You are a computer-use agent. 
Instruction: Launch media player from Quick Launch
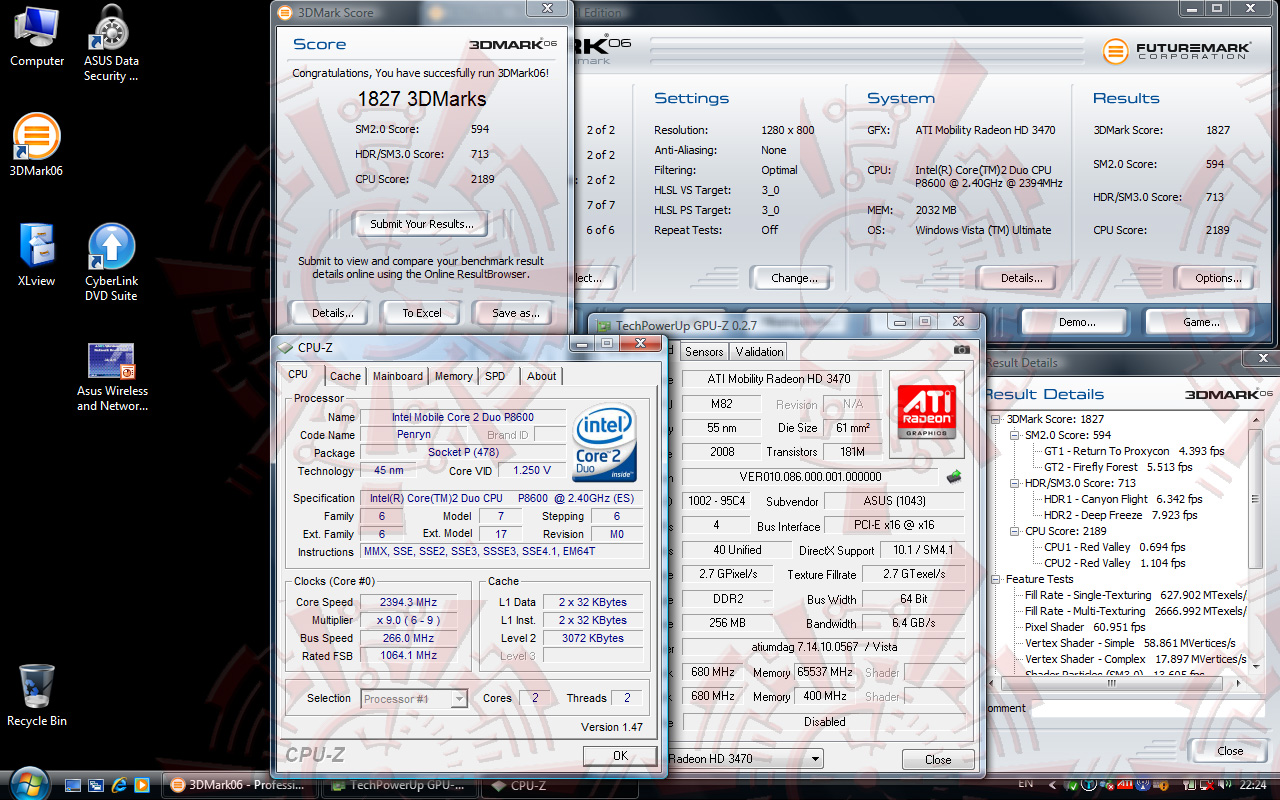(x=141, y=785)
